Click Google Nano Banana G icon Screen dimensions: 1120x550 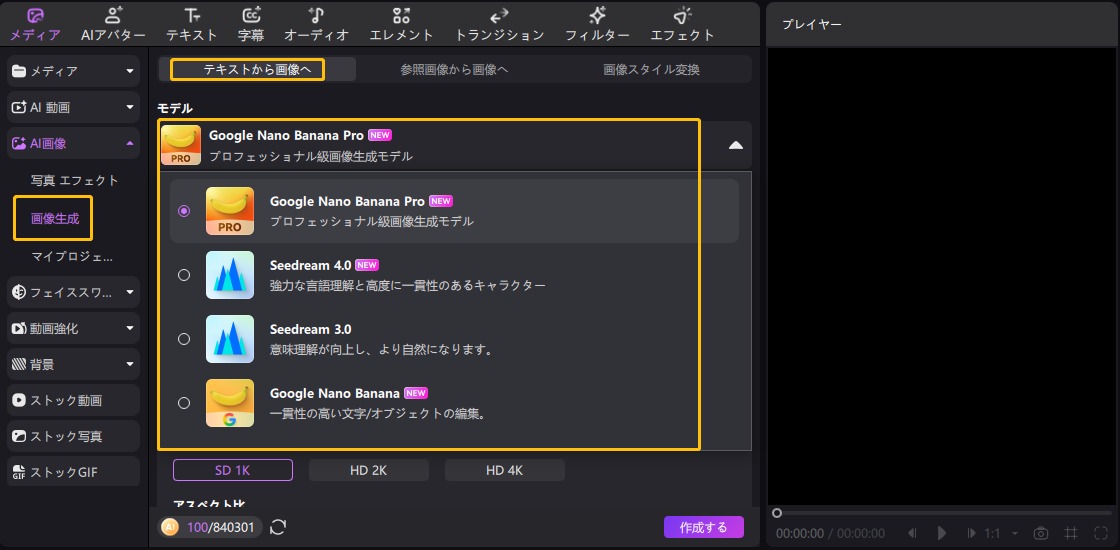pyautogui.click(x=230, y=403)
